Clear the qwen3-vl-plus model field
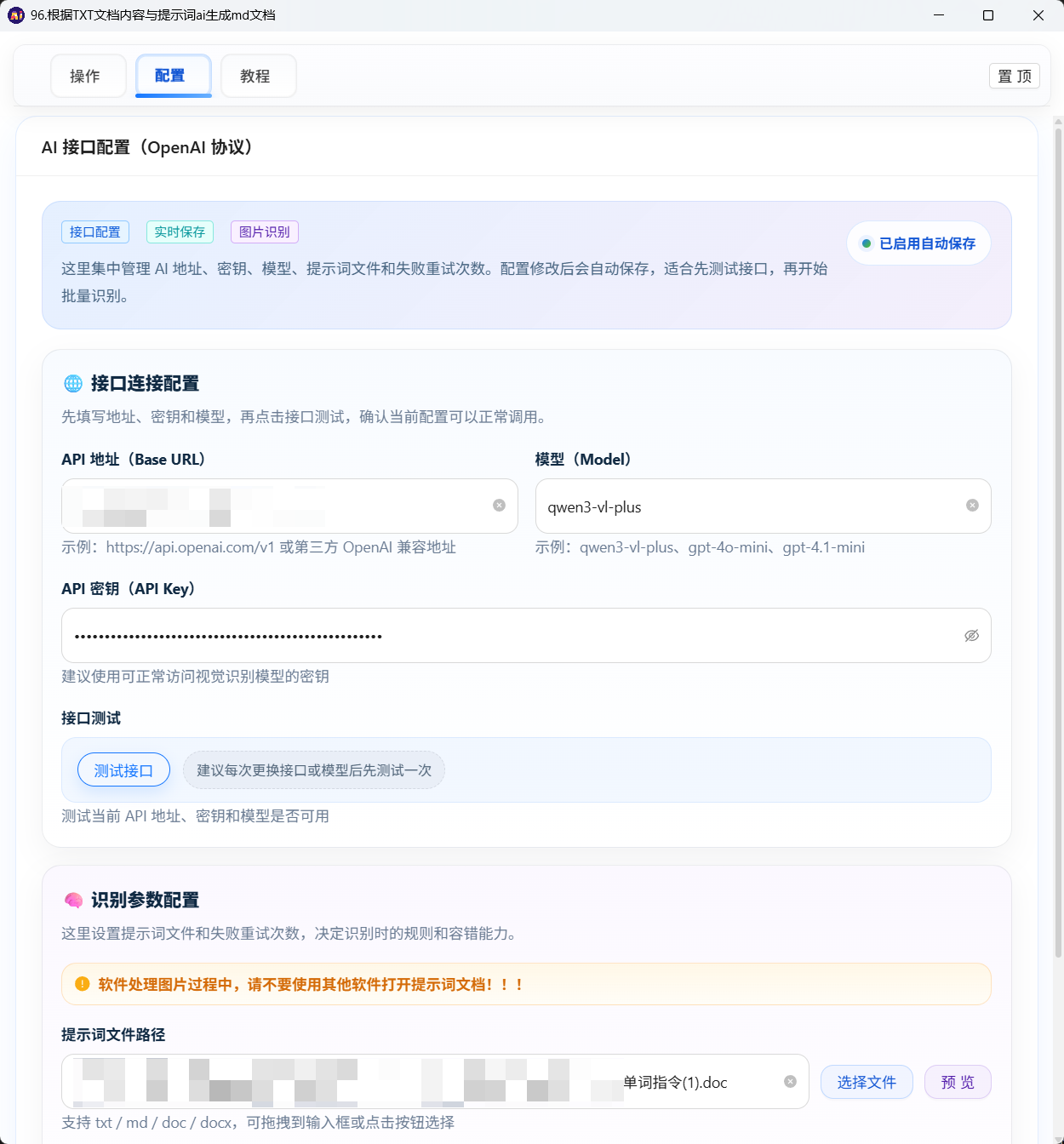1064x1144 pixels. point(972,506)
